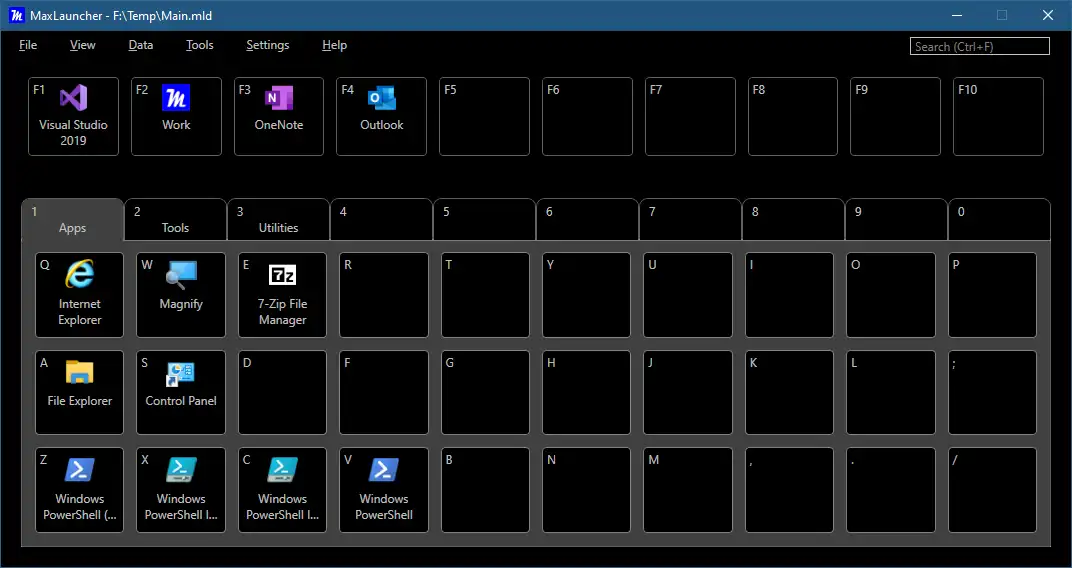Select the empty period key button
Viewport: 1072px width, 568px height.
tap(891, 490)
